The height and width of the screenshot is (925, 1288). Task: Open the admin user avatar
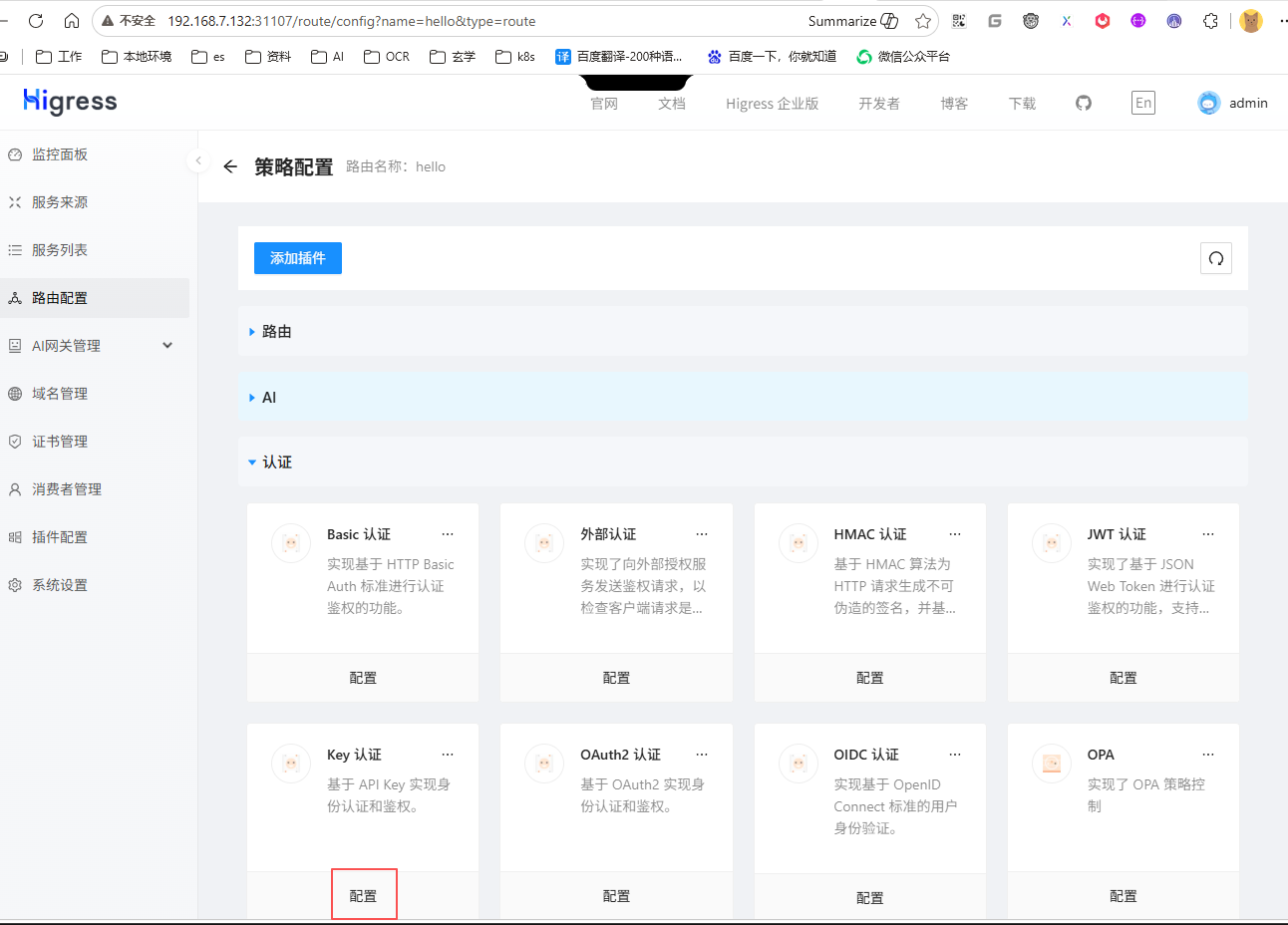click(x=1209, y=103)
